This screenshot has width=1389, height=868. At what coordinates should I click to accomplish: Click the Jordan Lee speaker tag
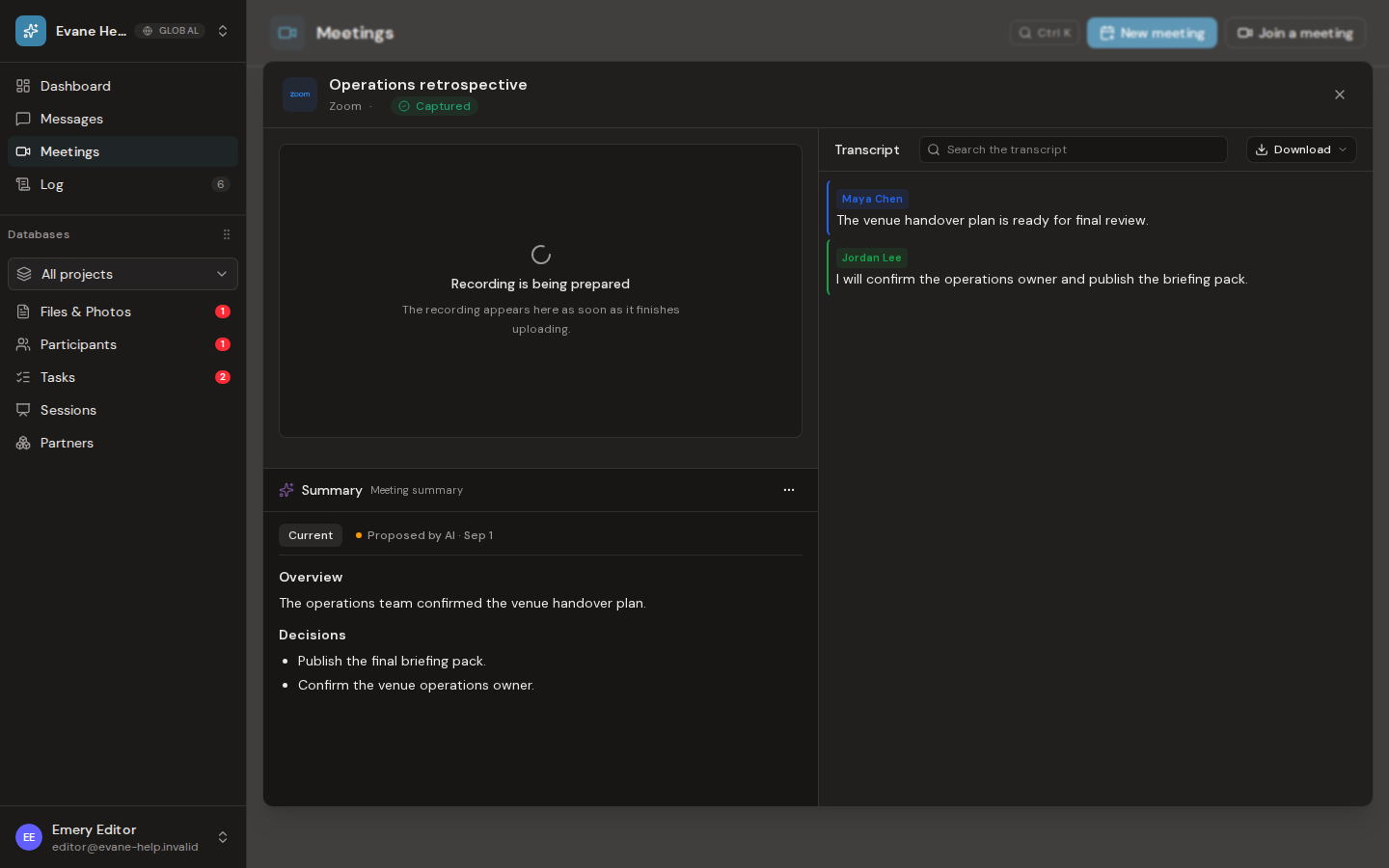coord(871,258)
